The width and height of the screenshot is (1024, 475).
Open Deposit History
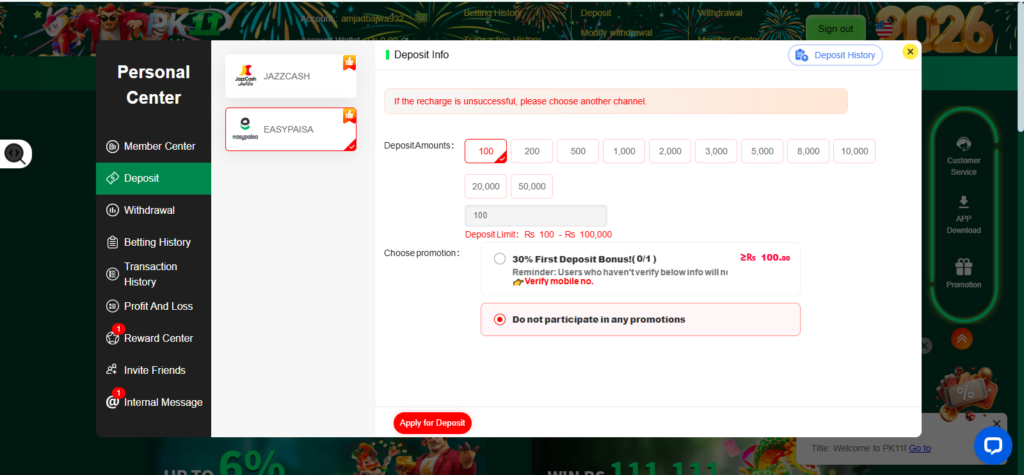pos(835,56)
